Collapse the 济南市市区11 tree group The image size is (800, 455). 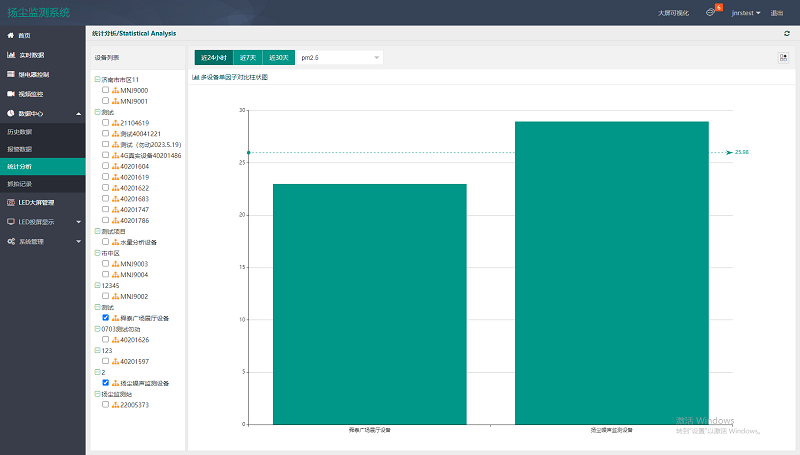tap(97, 79)
